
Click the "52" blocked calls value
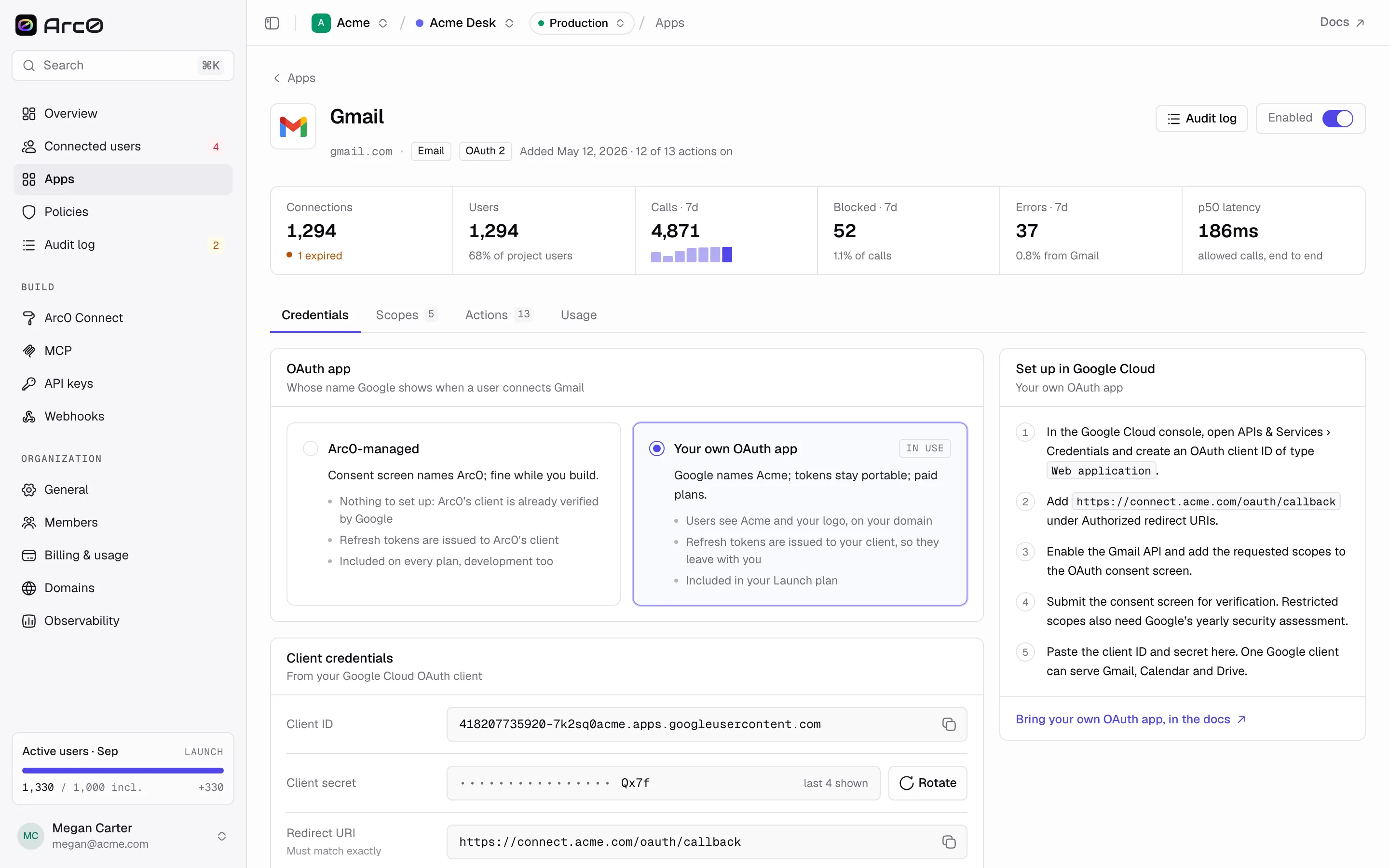[844, 231]
